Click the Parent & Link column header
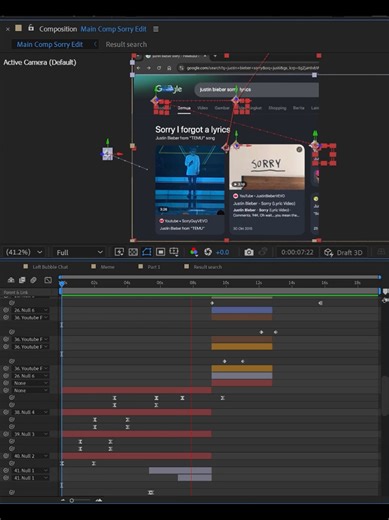The image size is (389, 520). 16,292
